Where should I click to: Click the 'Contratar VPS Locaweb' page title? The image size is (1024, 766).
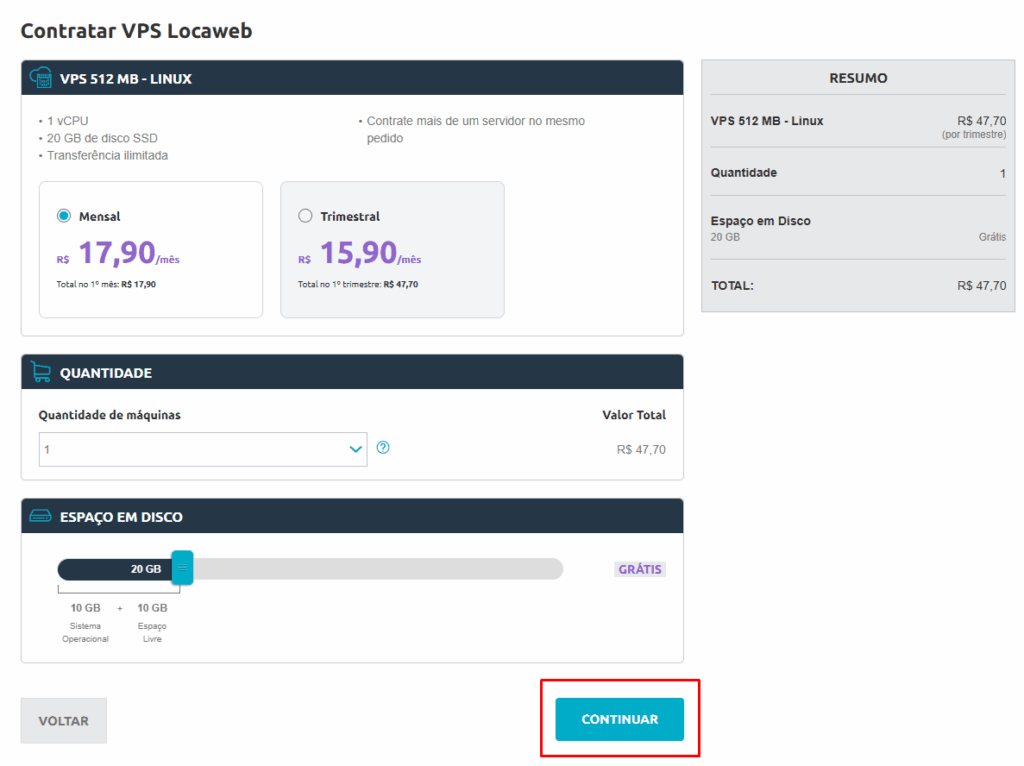coord(136,31)
